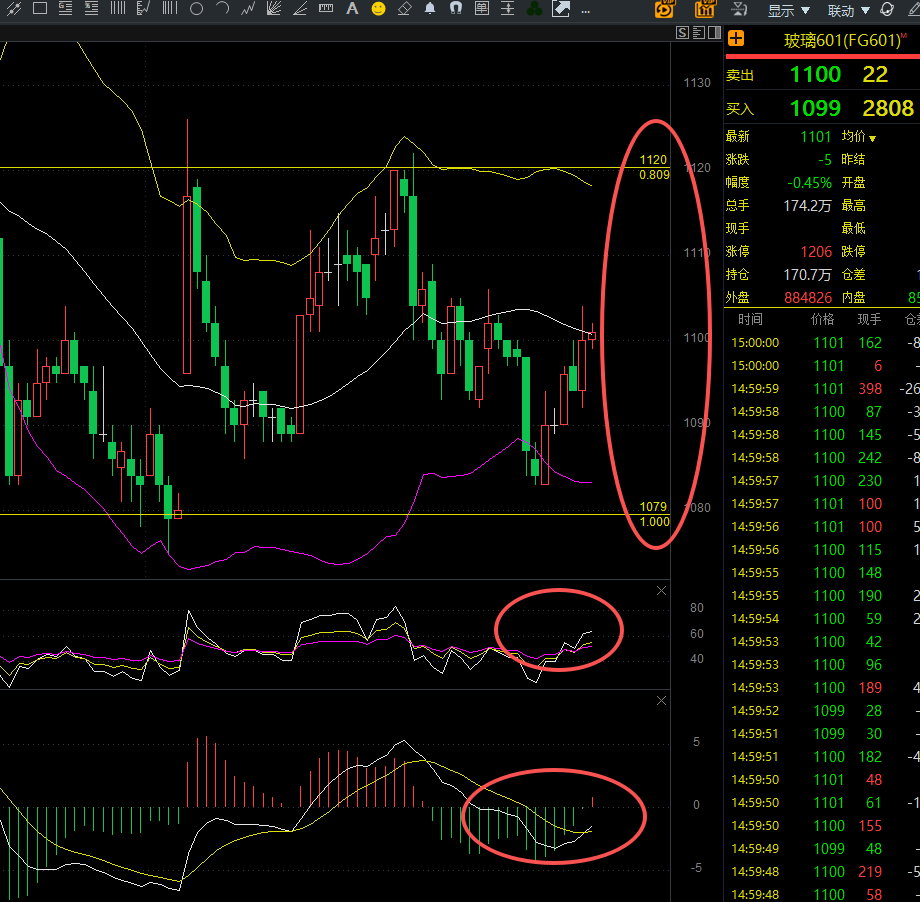Click the export chart arrow icon
This screenshot has height=902, width=920.
click(561, 8)
